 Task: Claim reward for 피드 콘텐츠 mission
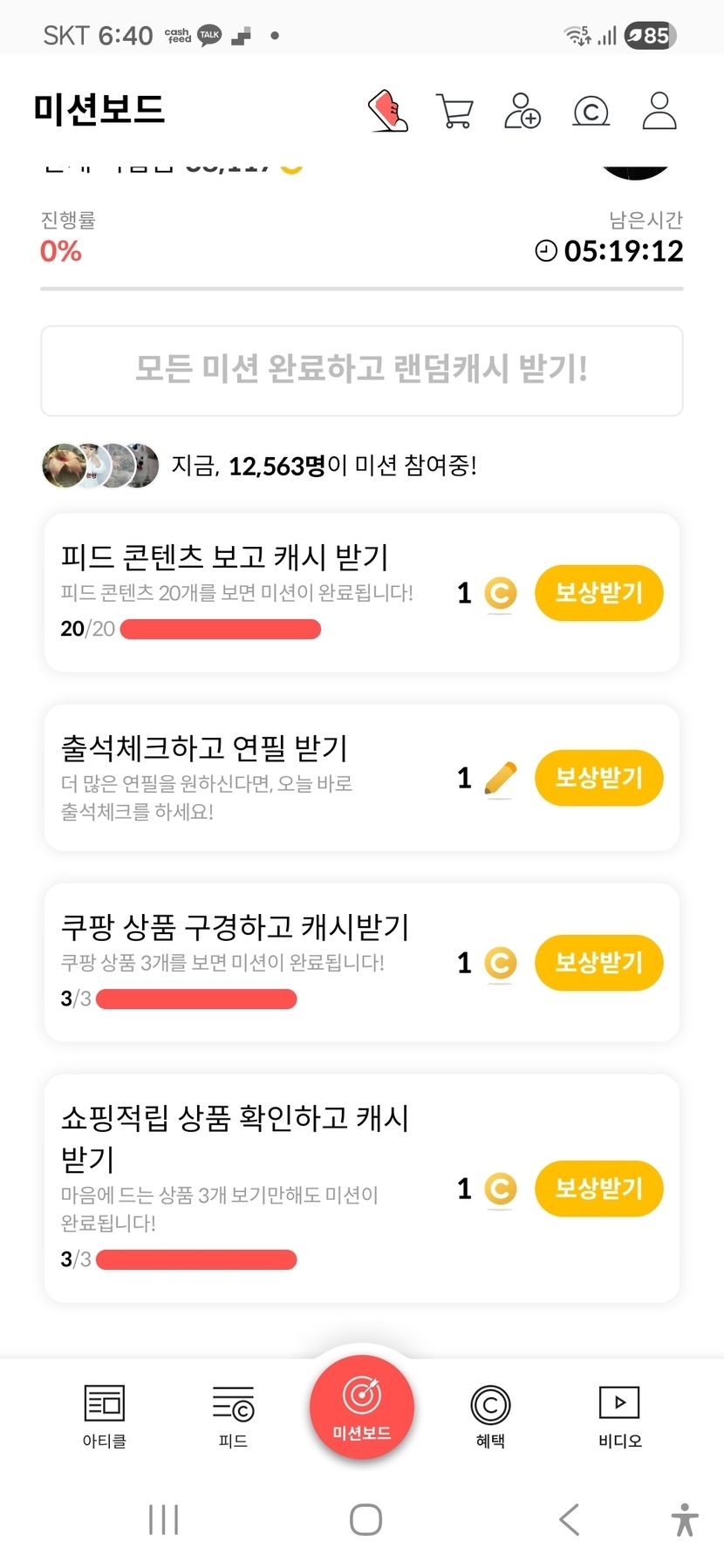click(598, 593)
